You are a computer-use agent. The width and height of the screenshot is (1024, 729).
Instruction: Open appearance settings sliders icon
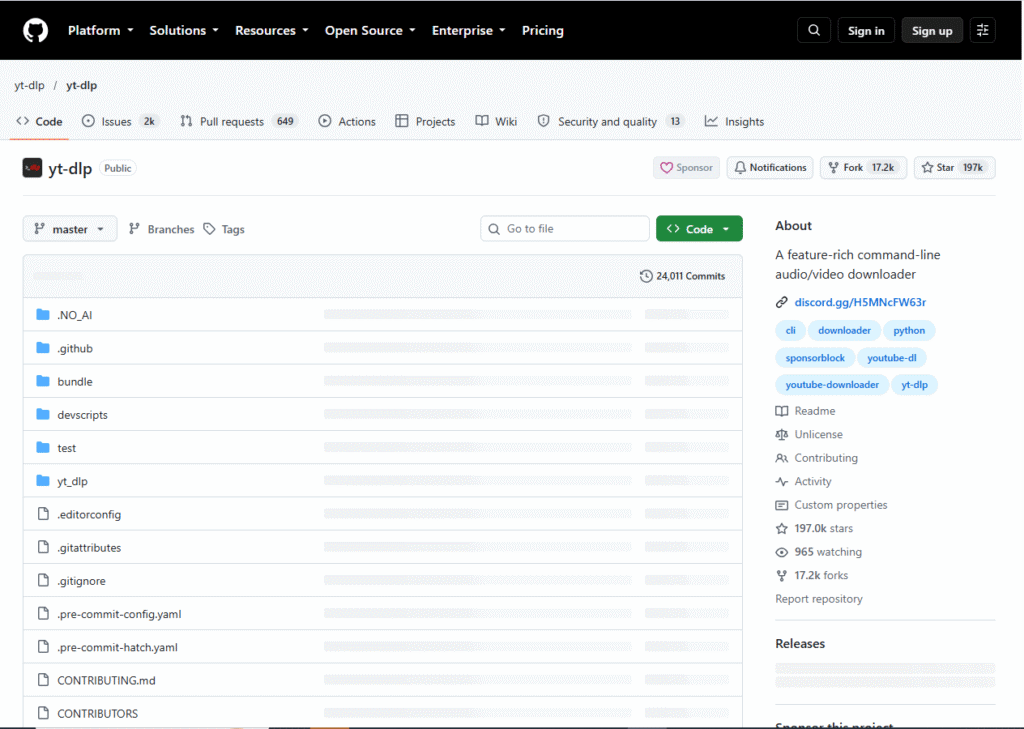point(982,30)
